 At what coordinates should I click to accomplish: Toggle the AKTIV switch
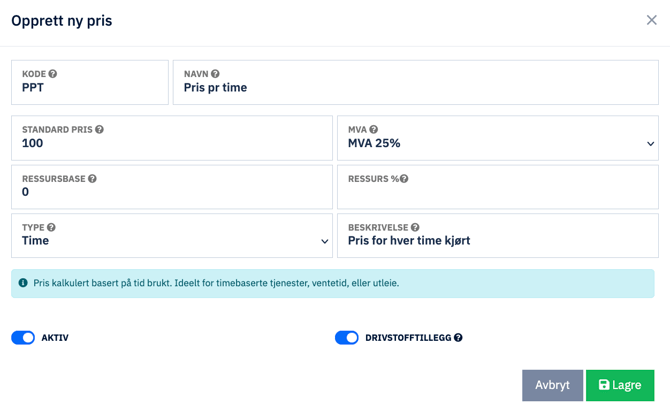23,338
